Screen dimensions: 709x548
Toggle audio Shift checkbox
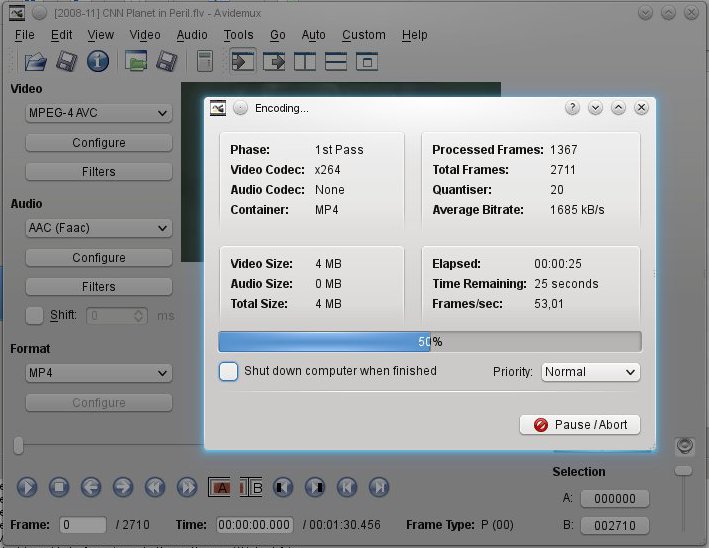pyautogui.click(x=34, y=315)
